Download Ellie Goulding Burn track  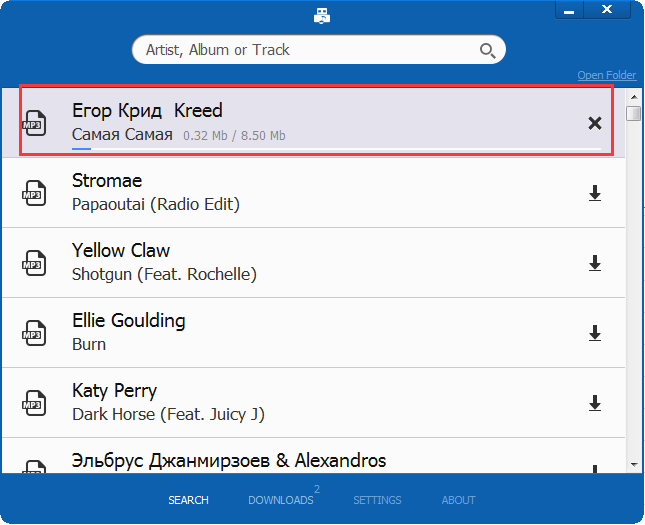594,333
